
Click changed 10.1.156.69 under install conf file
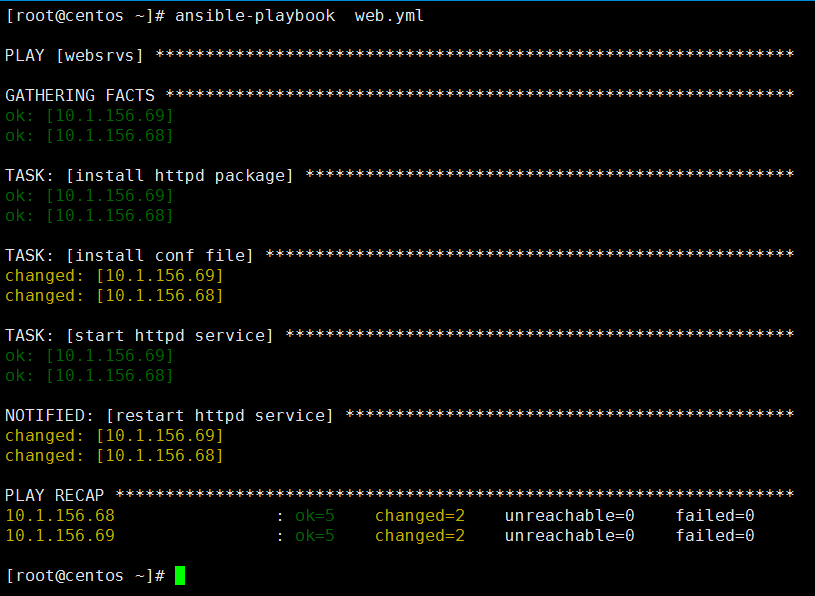click(x=114, y=275)
